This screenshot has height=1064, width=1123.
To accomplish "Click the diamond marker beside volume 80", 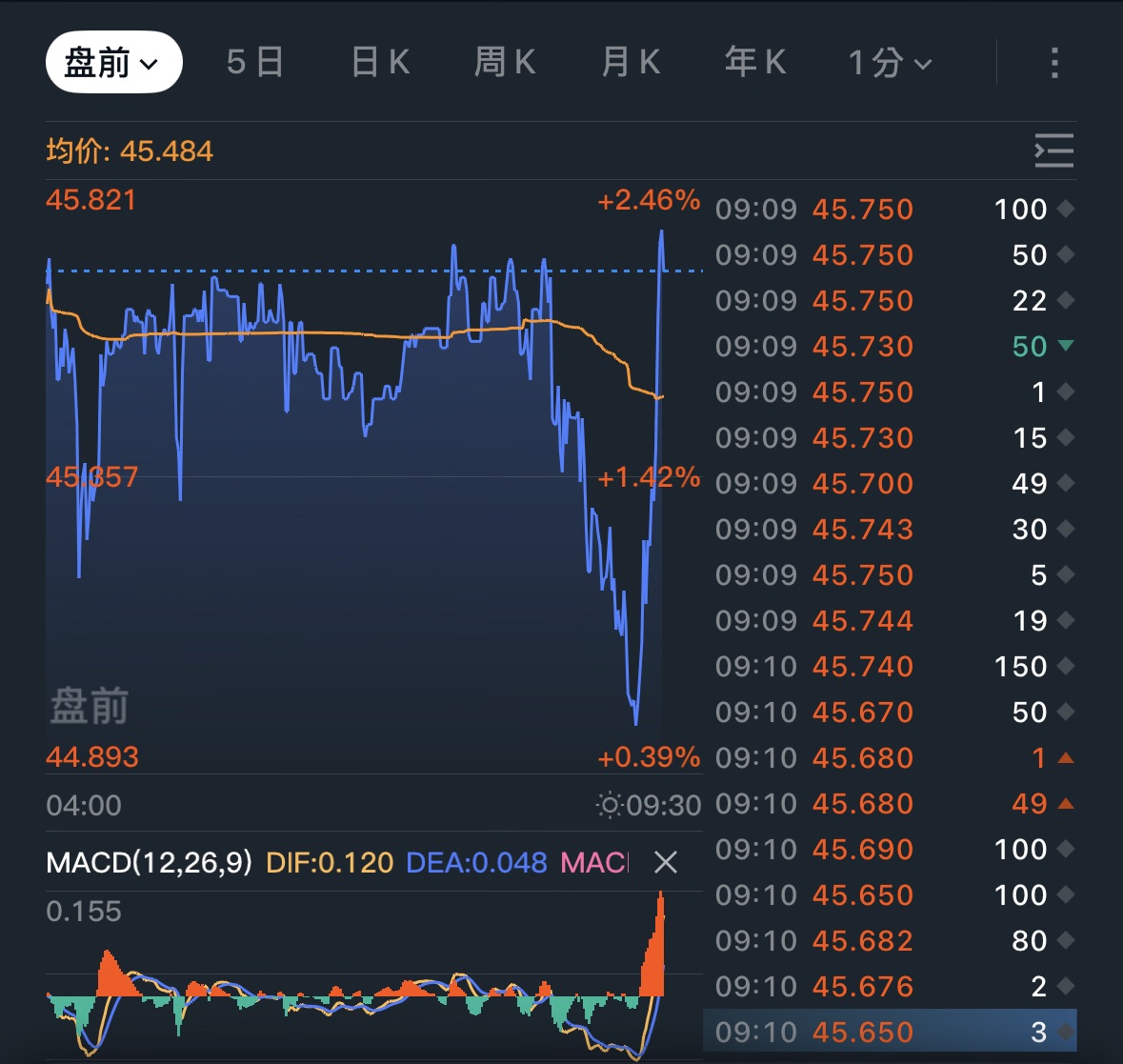I will [1066, 940].
